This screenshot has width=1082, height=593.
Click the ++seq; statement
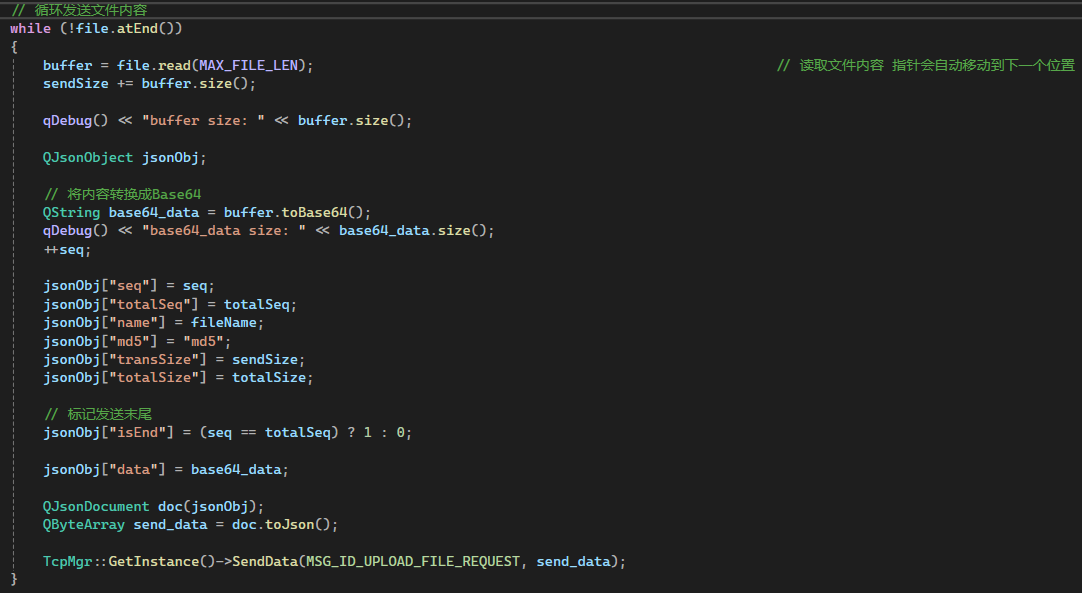pos(67,249)
